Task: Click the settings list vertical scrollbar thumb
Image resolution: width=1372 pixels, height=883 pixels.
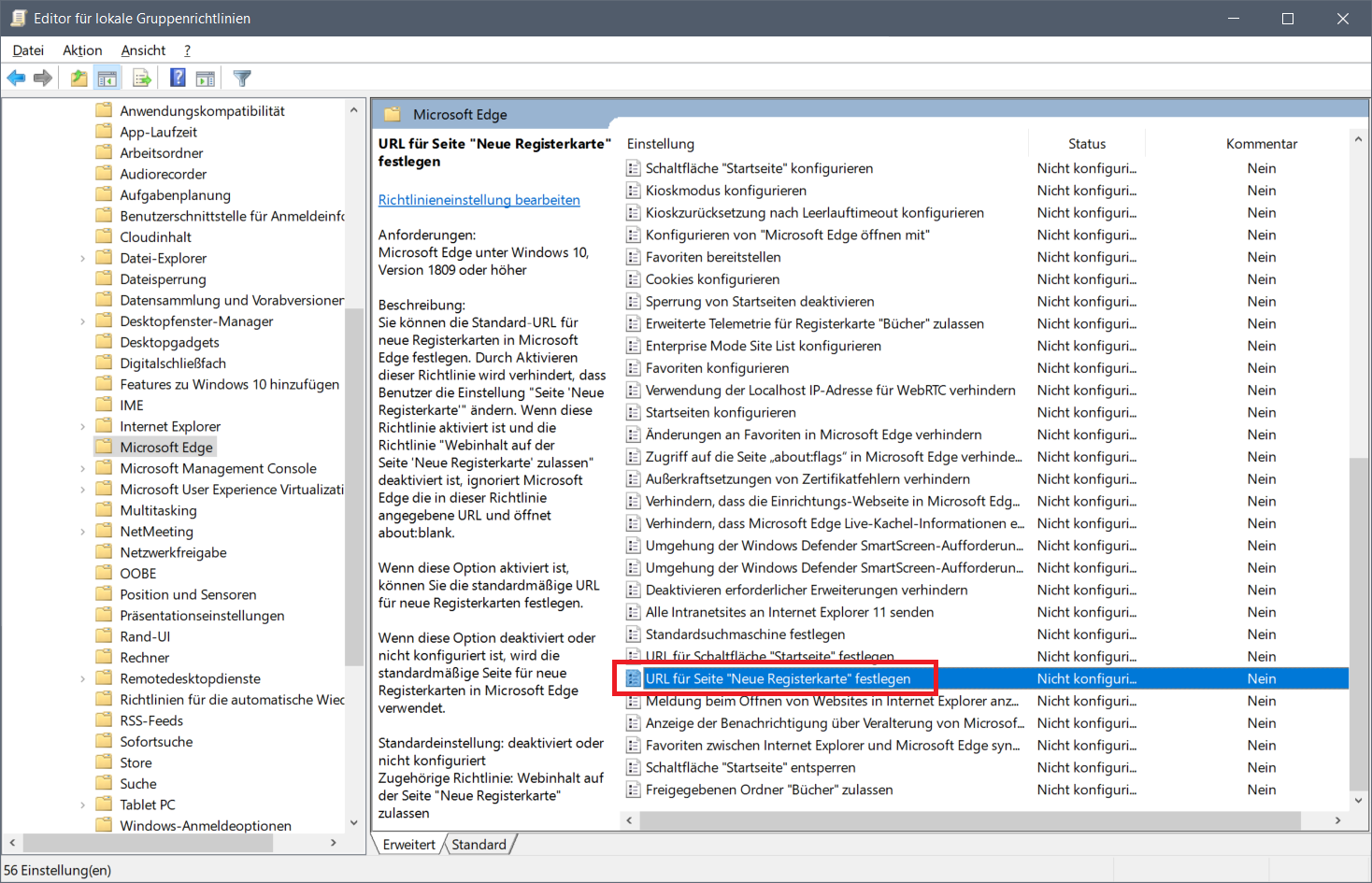Action: (x=1358, y=624)
